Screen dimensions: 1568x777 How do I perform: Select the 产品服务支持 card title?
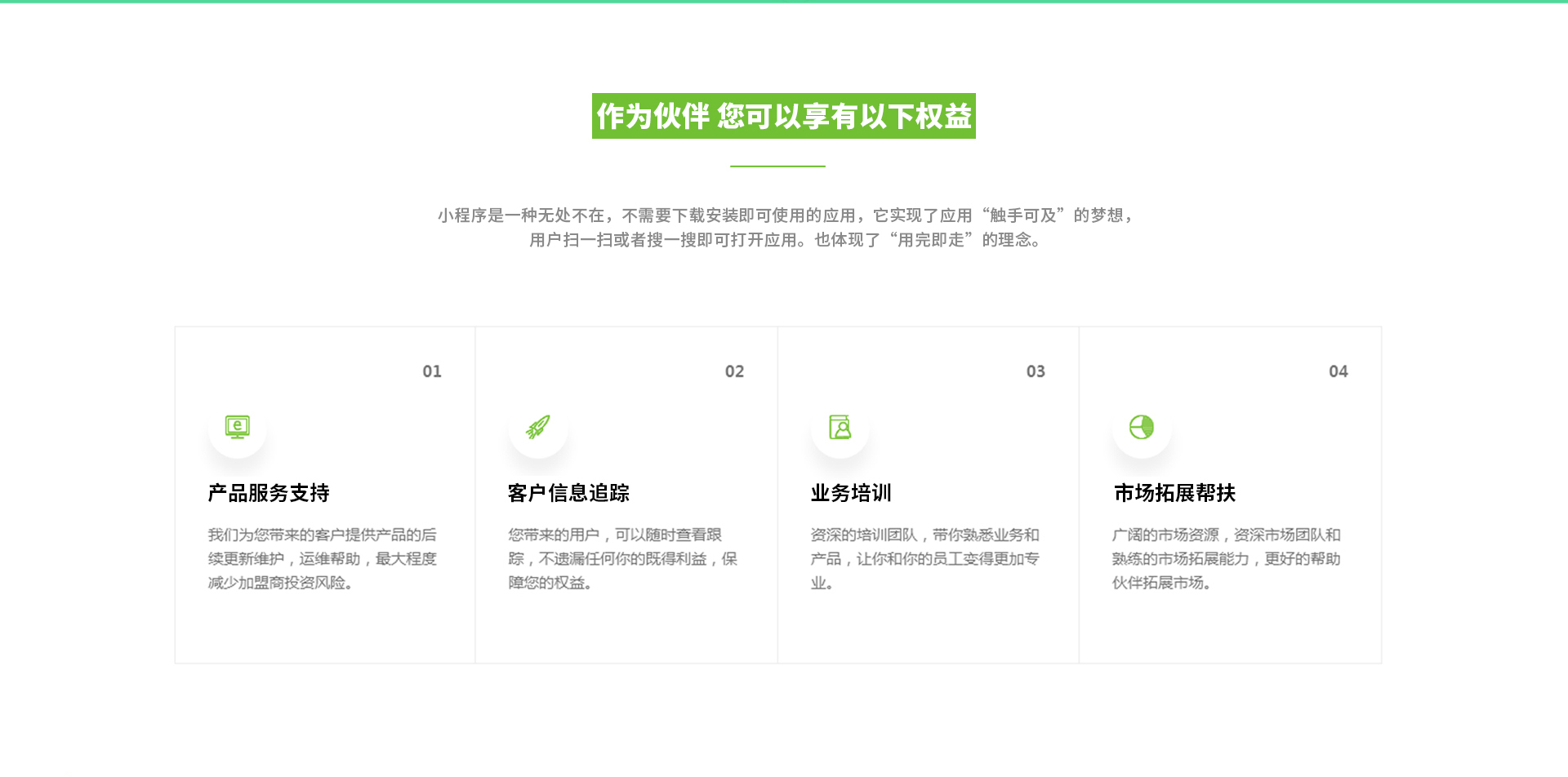[x=269, y=493]
